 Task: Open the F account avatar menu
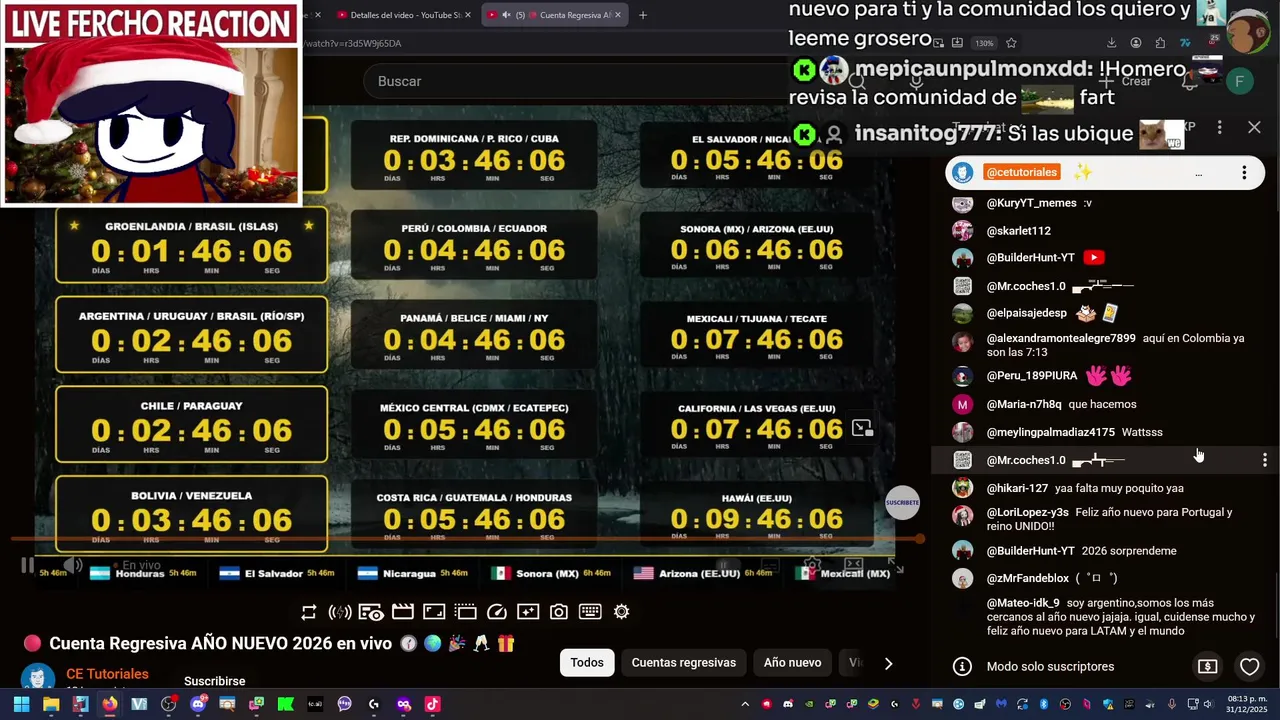coord(1239,82)
